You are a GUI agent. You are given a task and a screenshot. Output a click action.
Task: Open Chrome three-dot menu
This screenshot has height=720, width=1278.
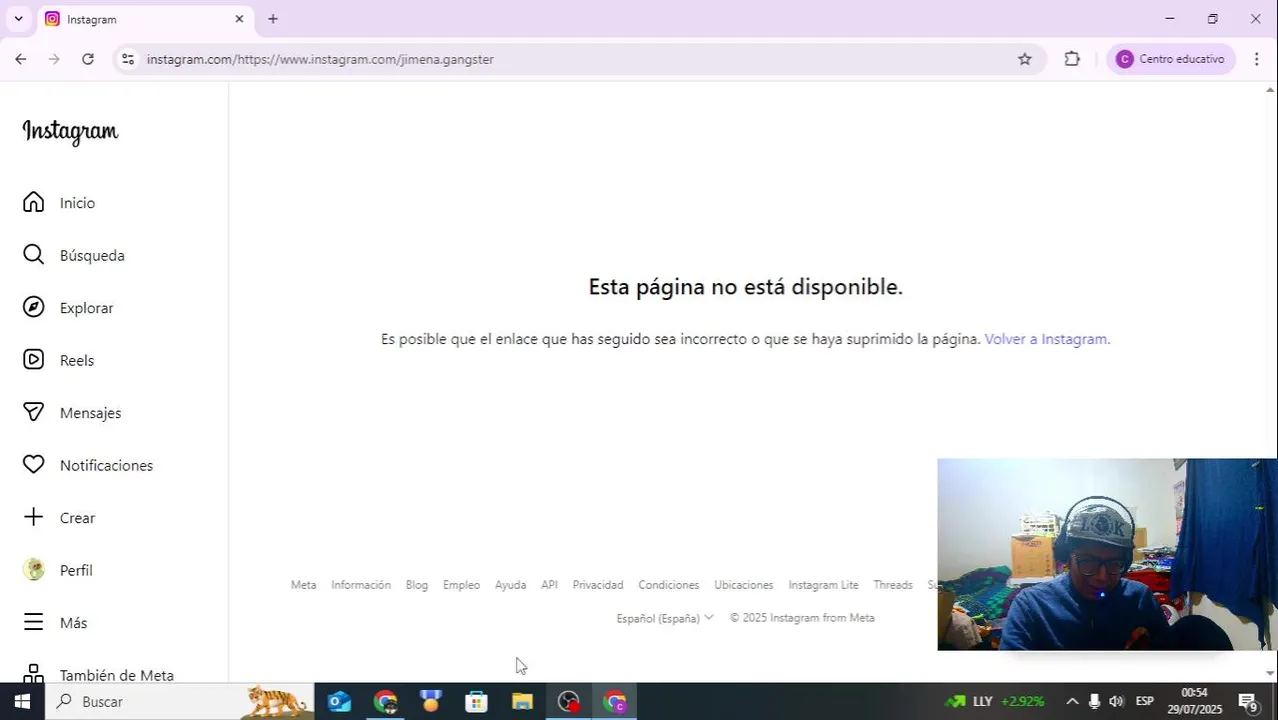[x=1257, y=59]
